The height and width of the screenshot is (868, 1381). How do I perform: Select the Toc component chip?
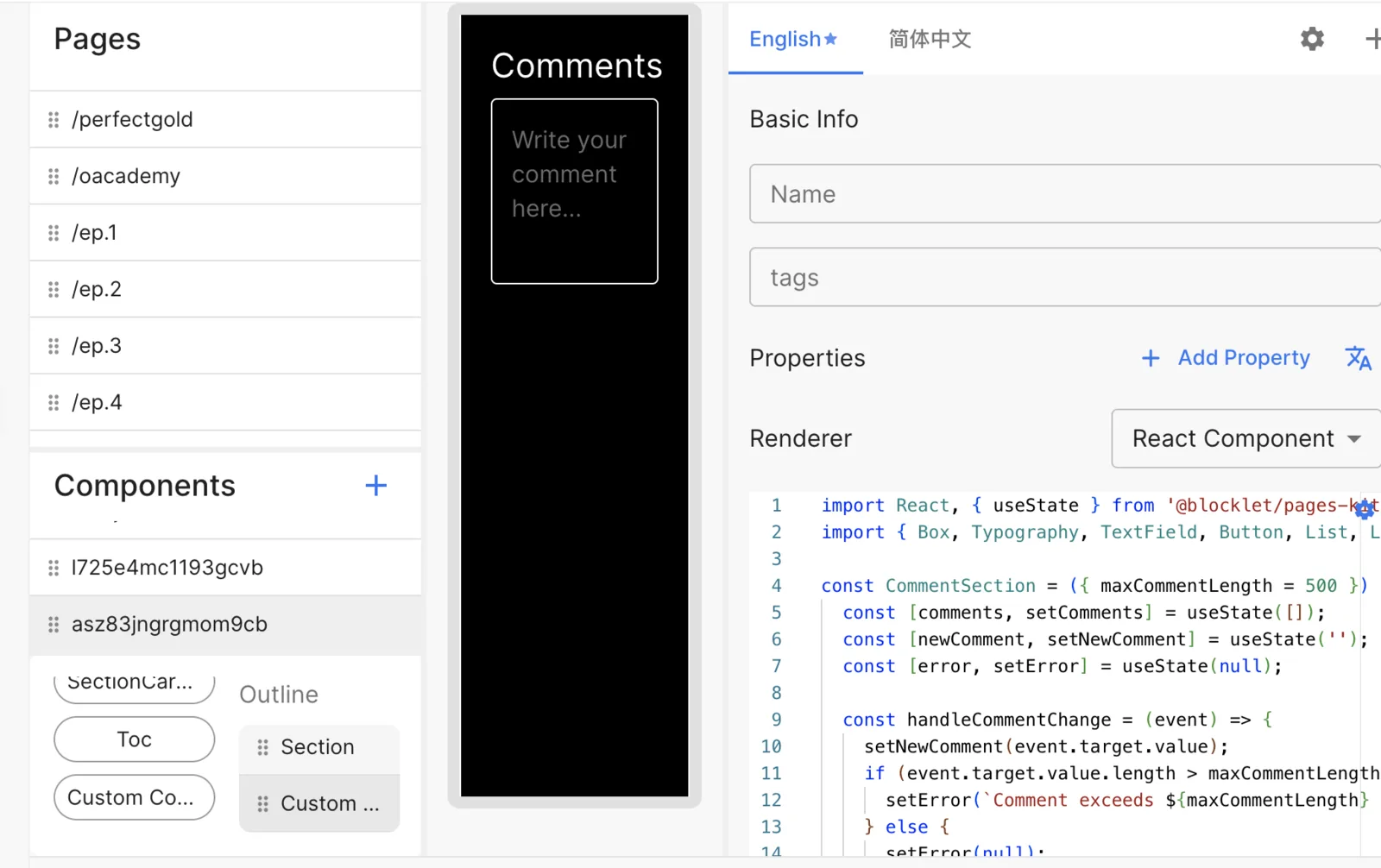click(134, 739)
